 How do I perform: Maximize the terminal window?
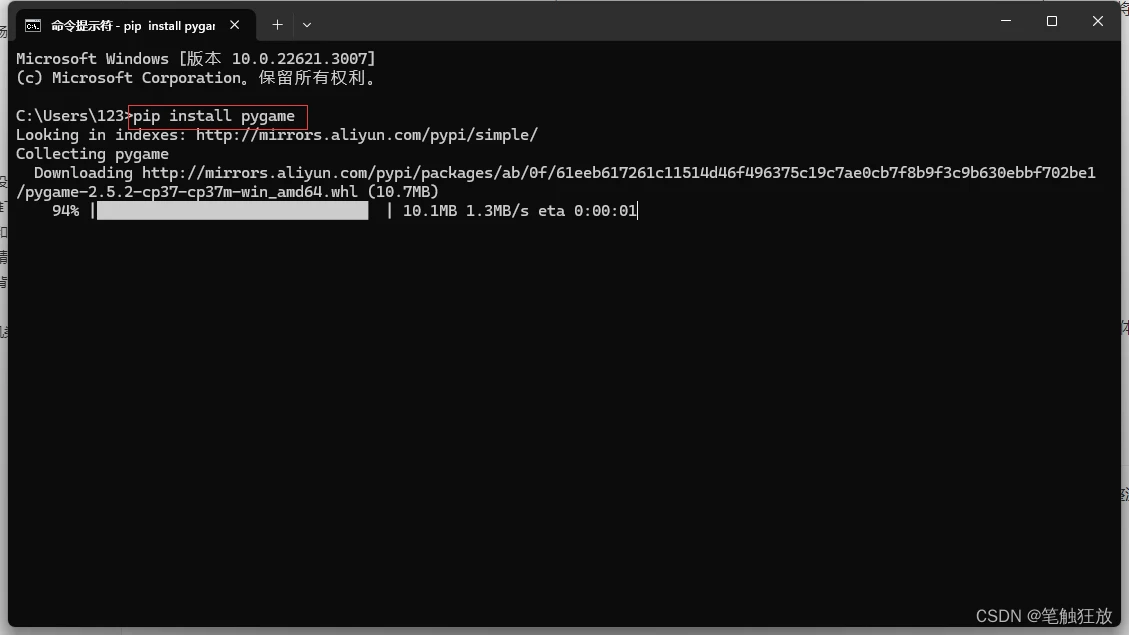pos(1052,21)
